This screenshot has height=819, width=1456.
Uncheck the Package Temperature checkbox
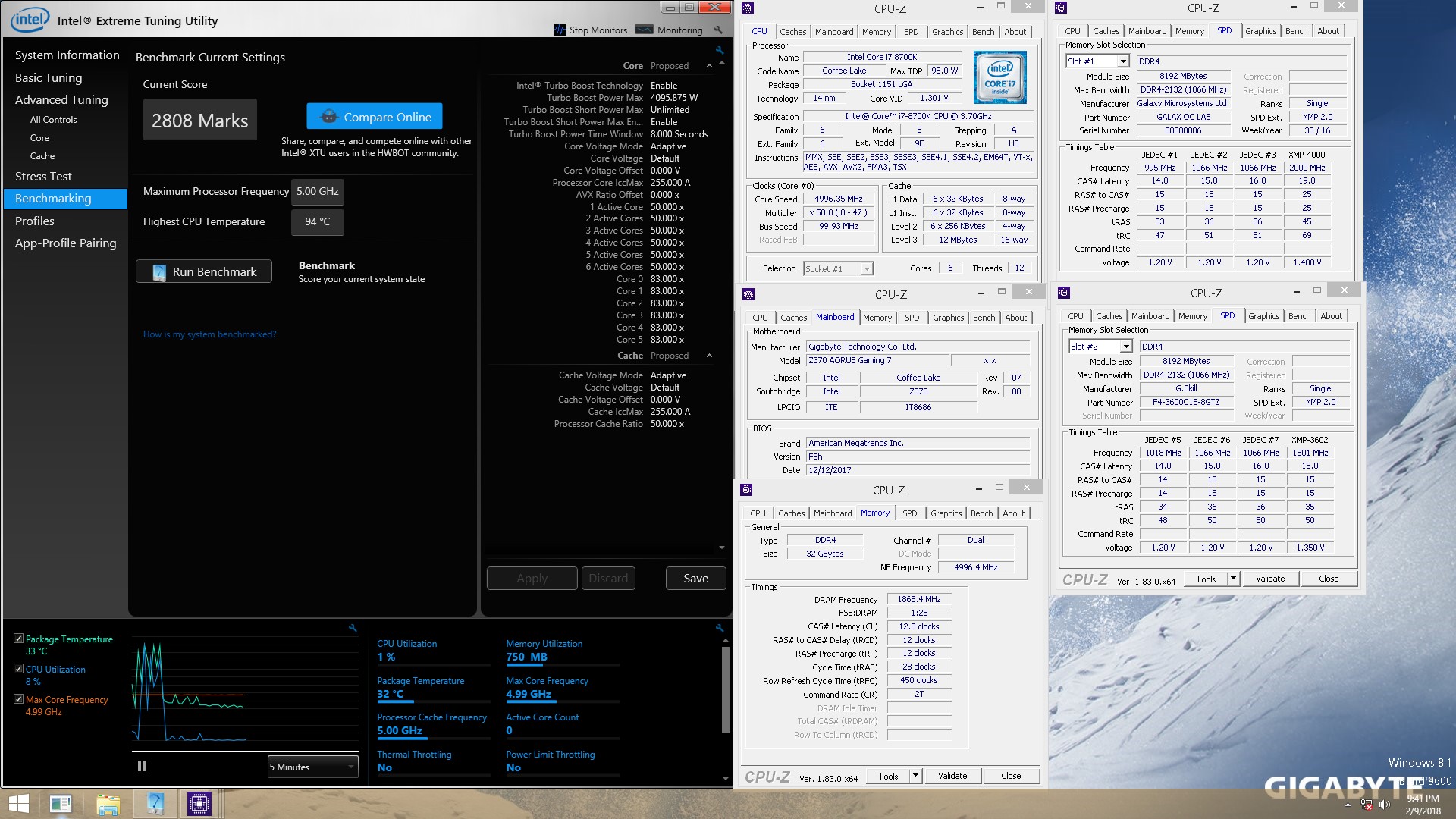coord(18,639)
